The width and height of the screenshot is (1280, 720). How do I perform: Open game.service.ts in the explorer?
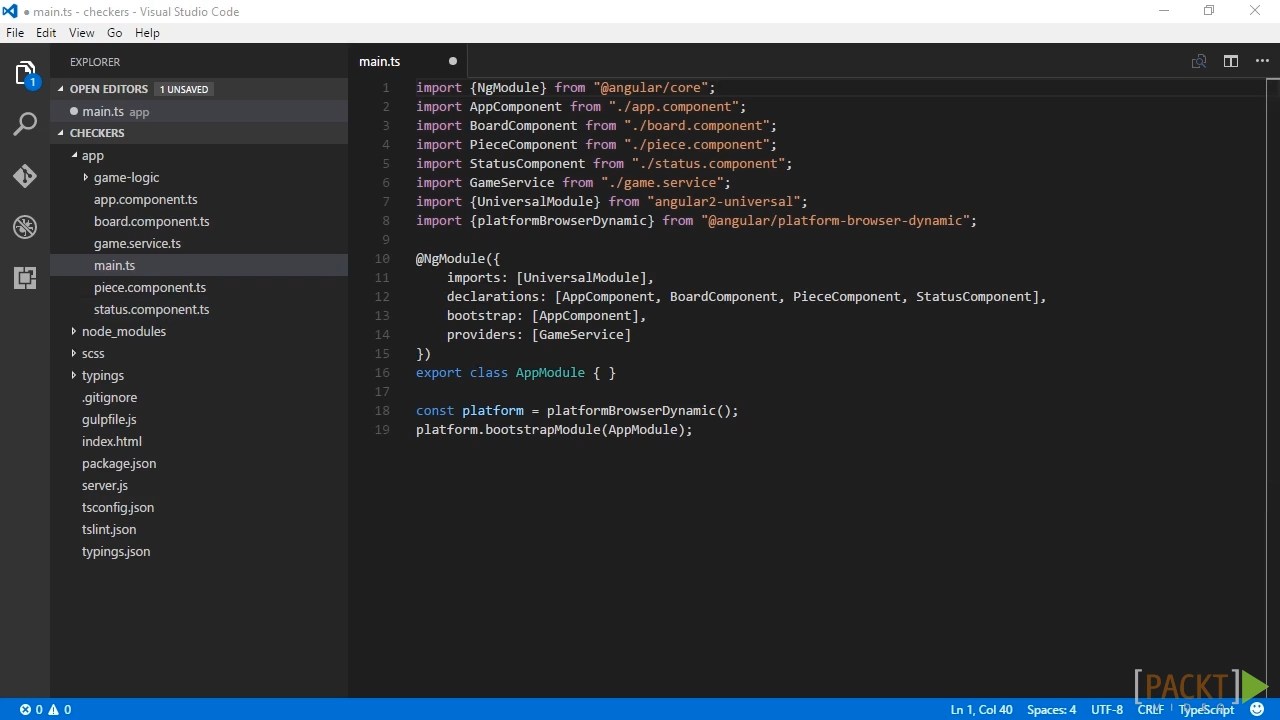137,243
